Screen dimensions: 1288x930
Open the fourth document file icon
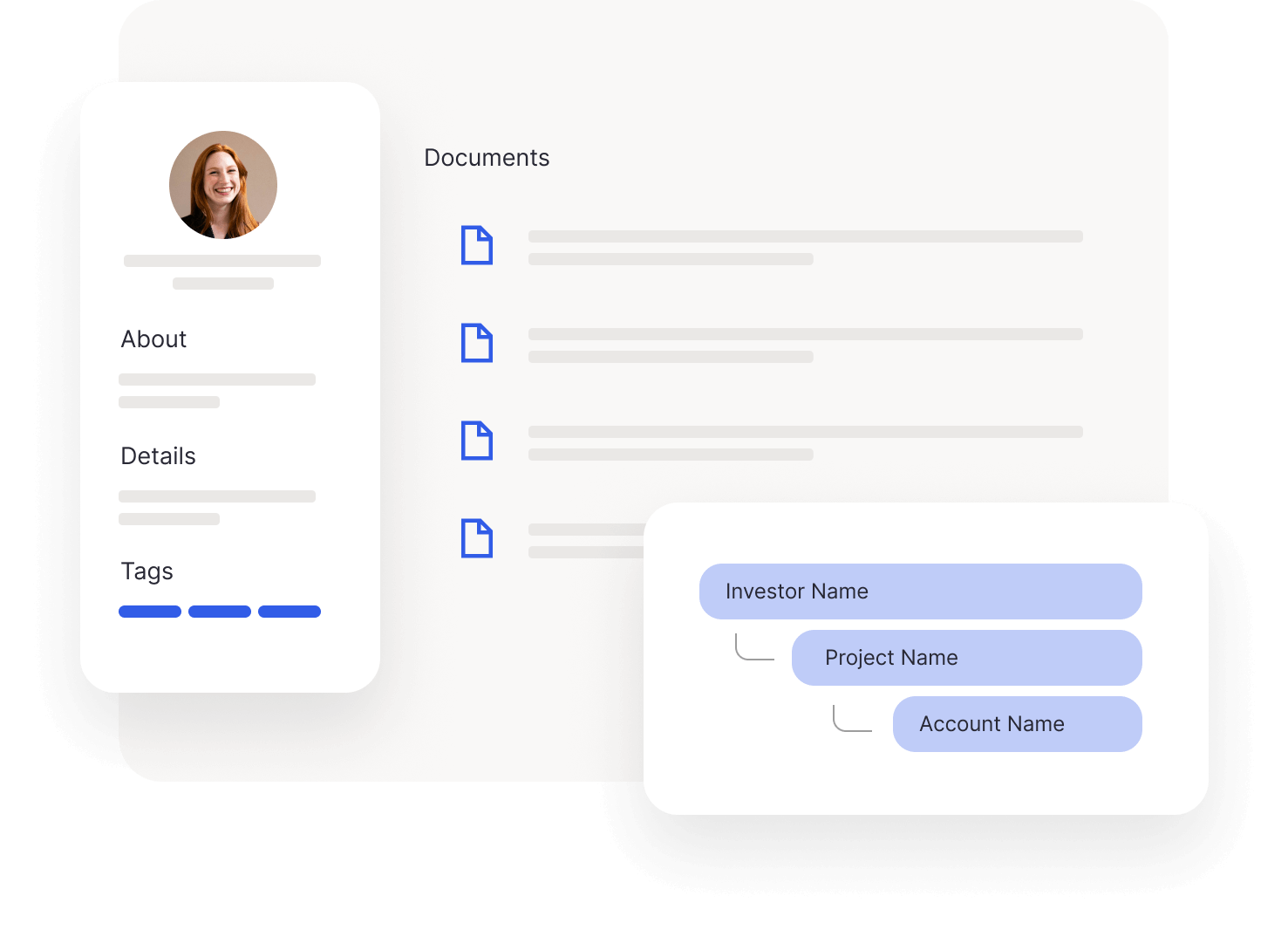coord(477,538)
